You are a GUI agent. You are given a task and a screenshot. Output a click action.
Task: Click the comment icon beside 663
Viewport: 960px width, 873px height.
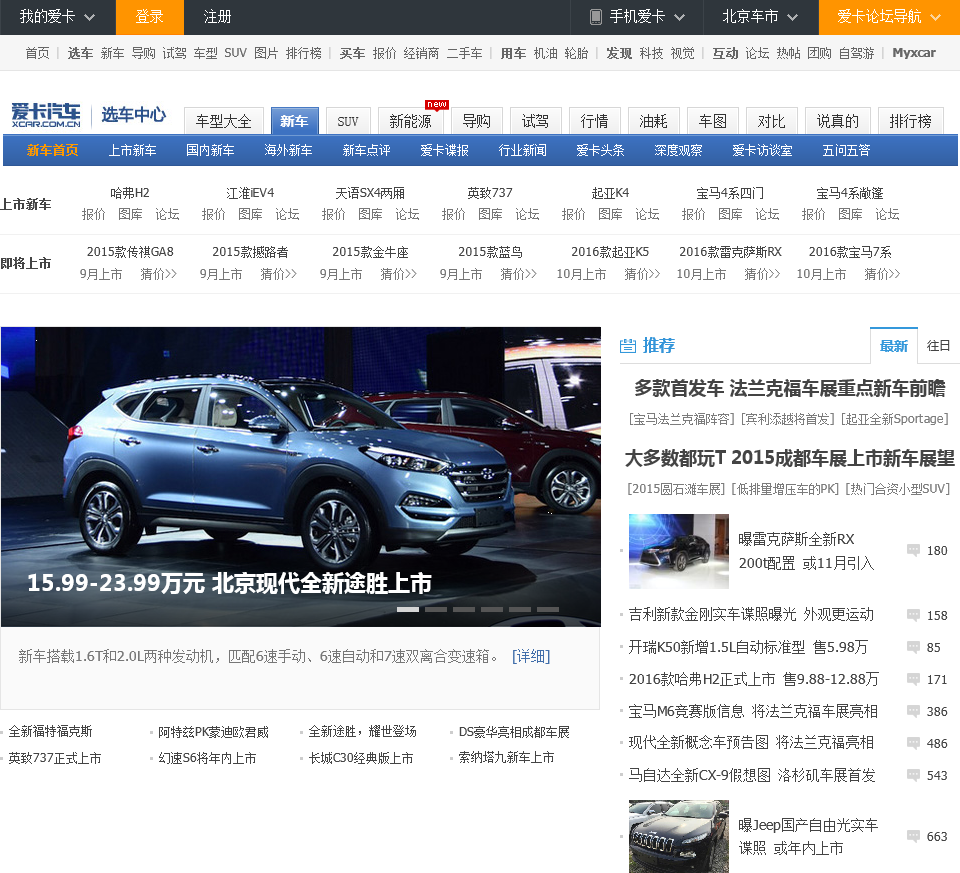tap(913, 836)
